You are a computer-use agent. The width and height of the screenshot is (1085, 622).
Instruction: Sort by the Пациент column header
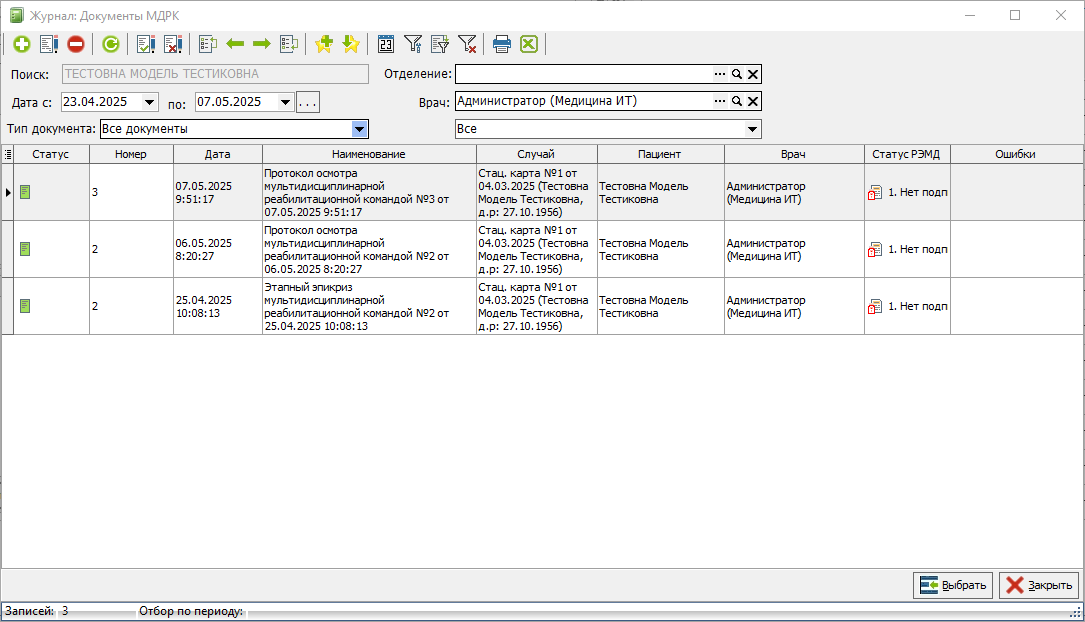[660, 154]
